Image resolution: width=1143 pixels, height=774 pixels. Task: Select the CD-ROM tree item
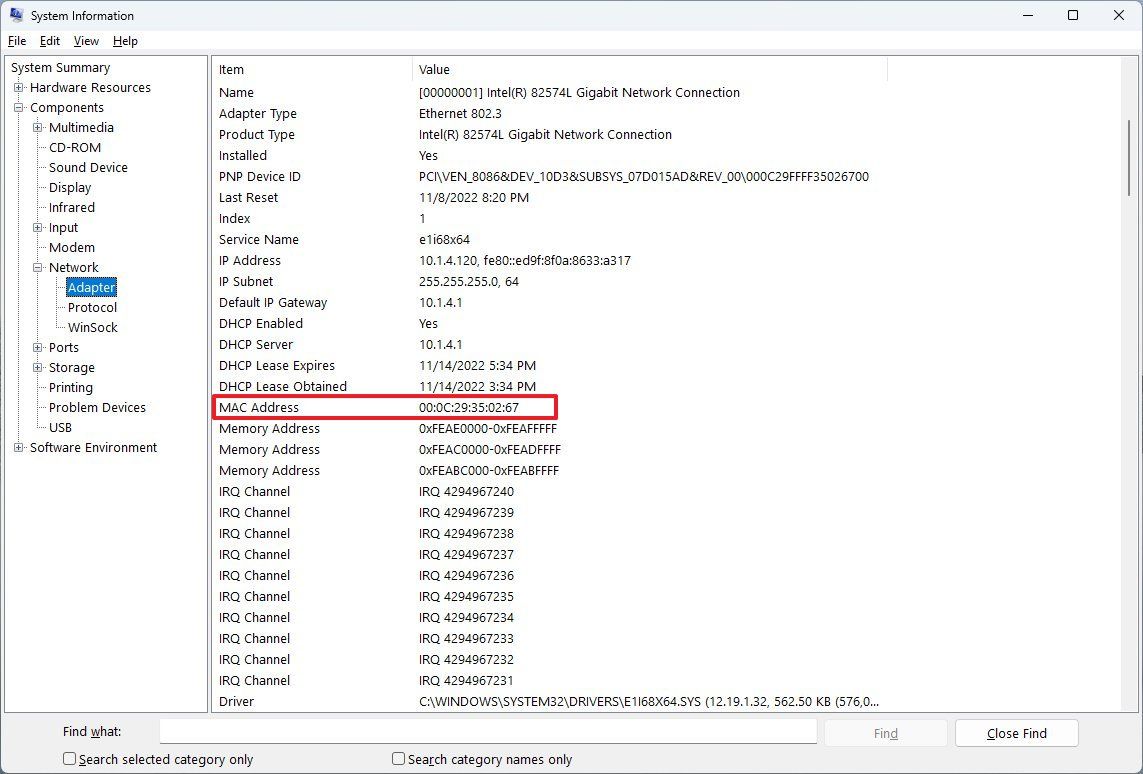74,147
